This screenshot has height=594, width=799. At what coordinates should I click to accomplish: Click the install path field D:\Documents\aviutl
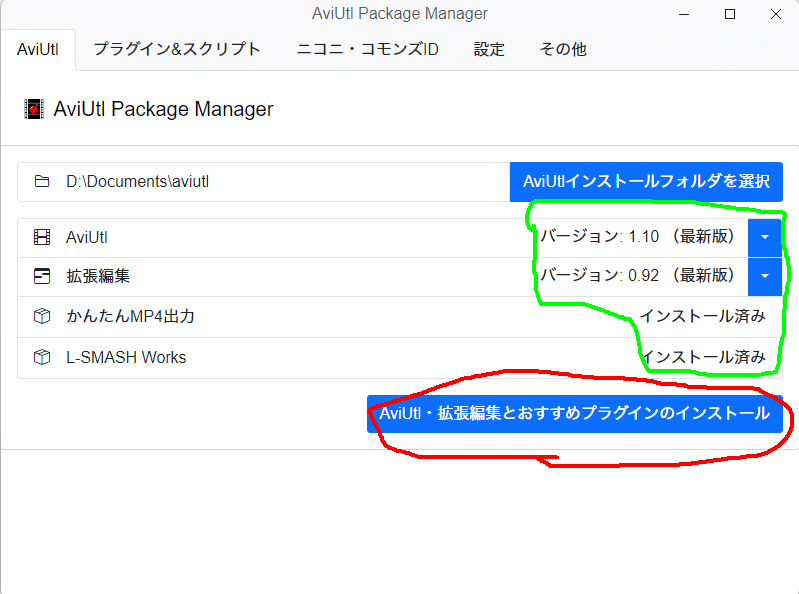point(263,182)
